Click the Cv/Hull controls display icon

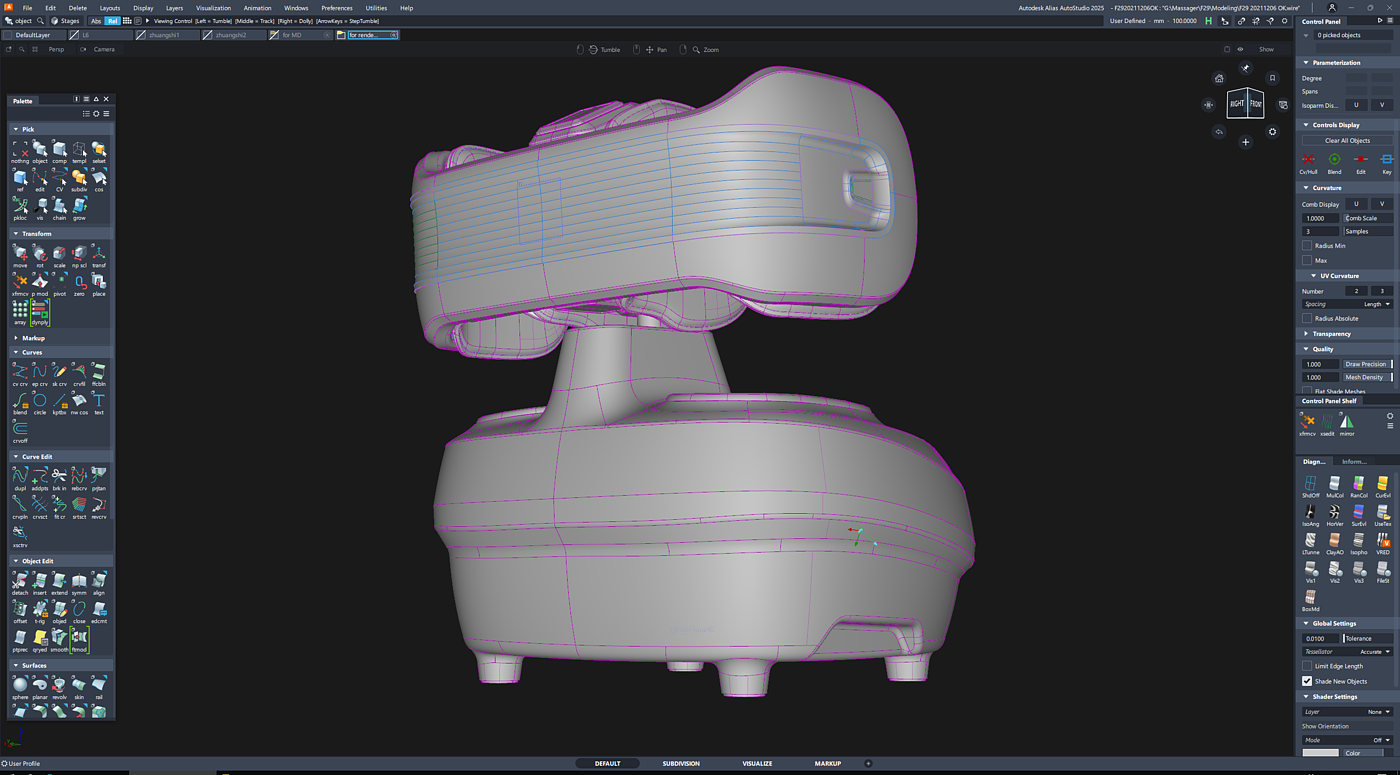click(1308, 161)
